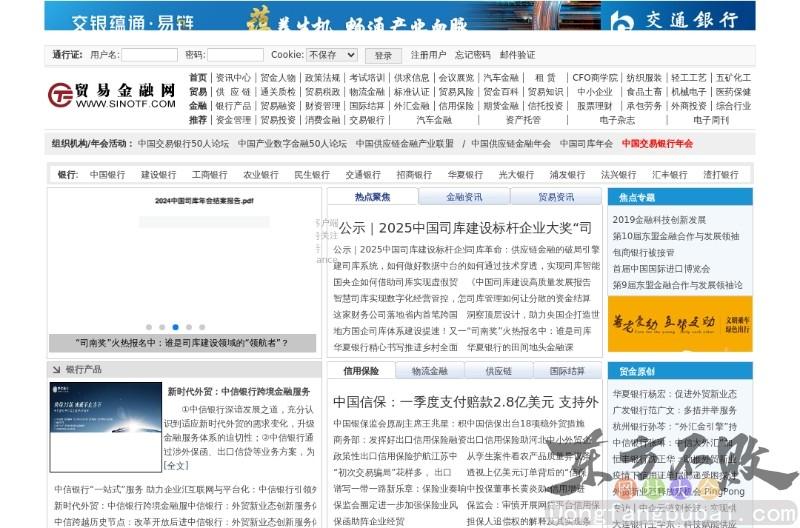The image size is (800, 528).
Task: Open headline 中国信保：一季度支付赔款2.8亿美元
Action: (x=466, y=403)
